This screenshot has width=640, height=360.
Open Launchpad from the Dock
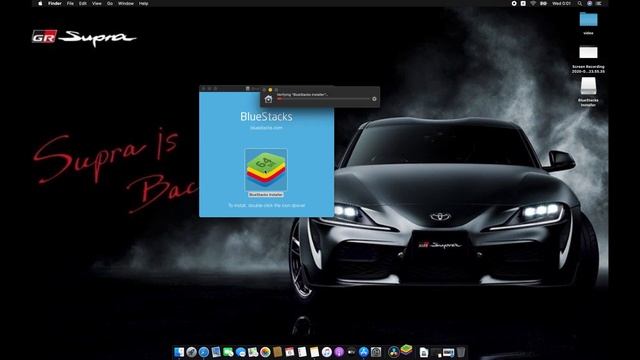point(191,352)
